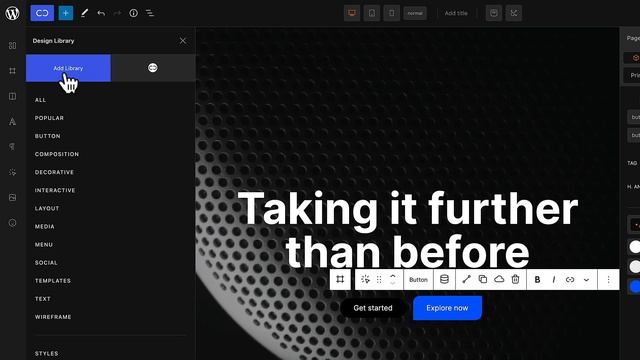Delete the block with trash icon
640x360 pixels.
(515, 280)
